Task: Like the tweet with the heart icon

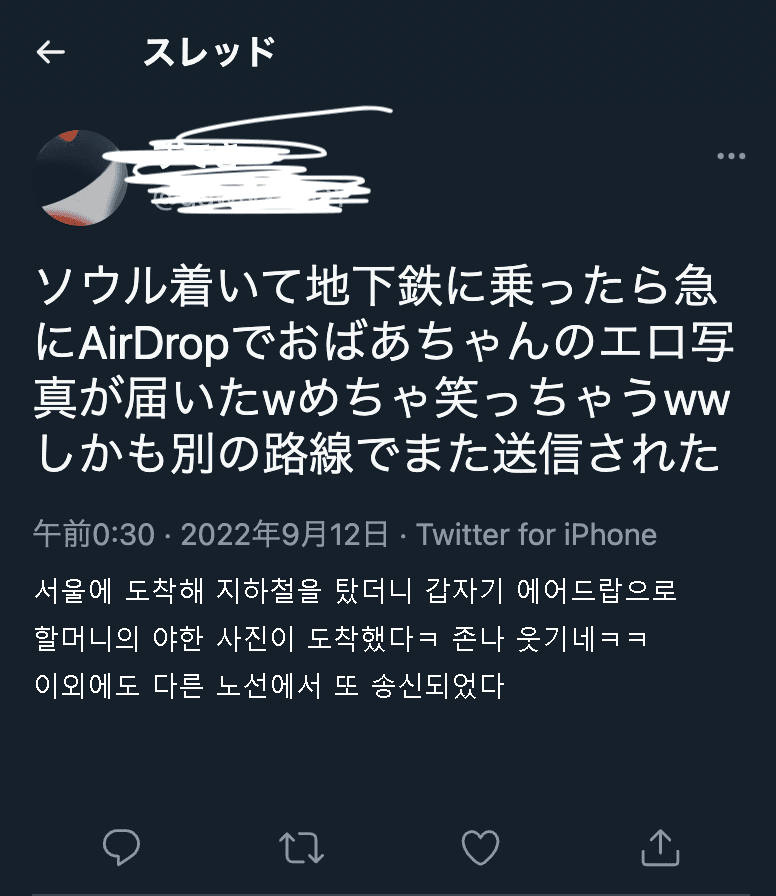Action: pos(480,847)
